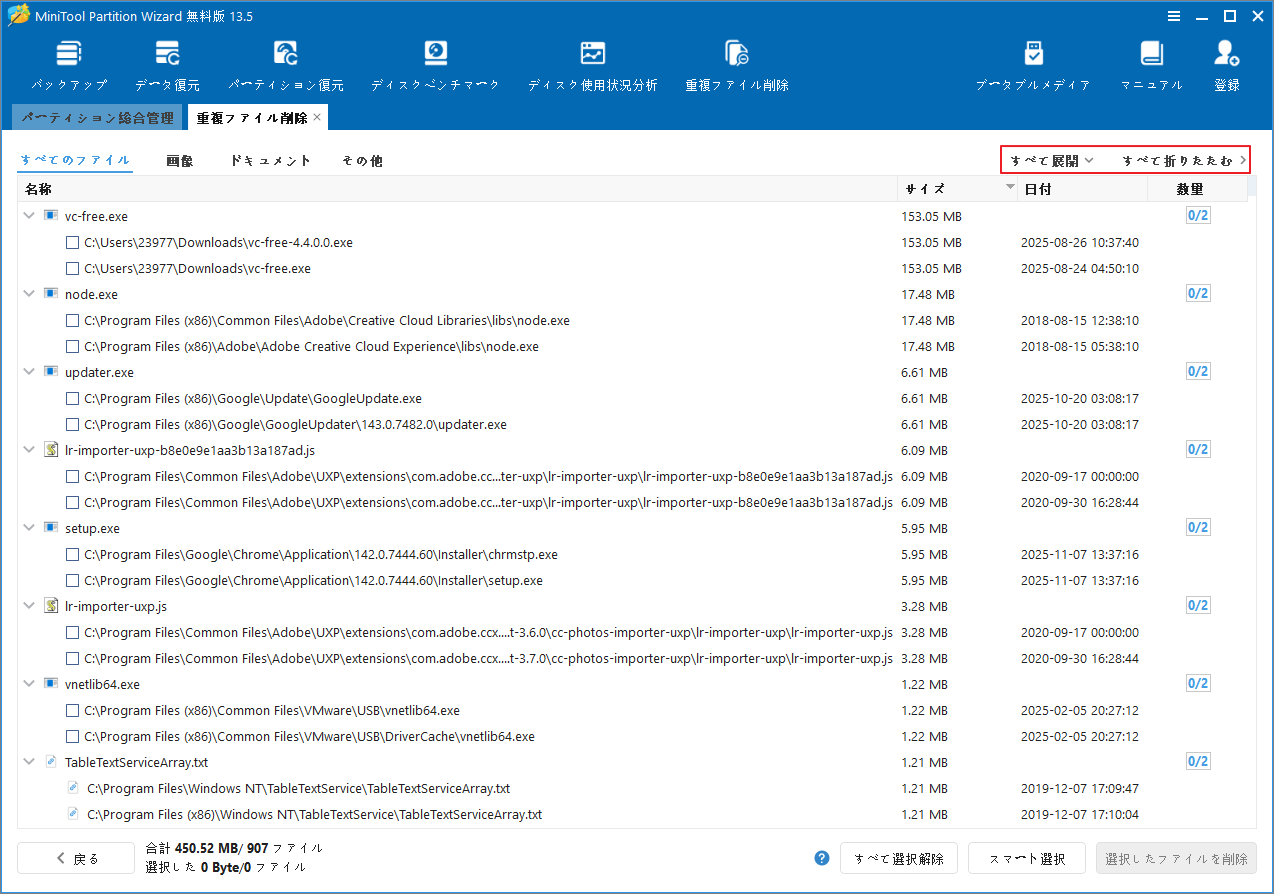This screenshot has width=1274, height=894.
Task: Click the help question mark icon
Action: (821, 858)
